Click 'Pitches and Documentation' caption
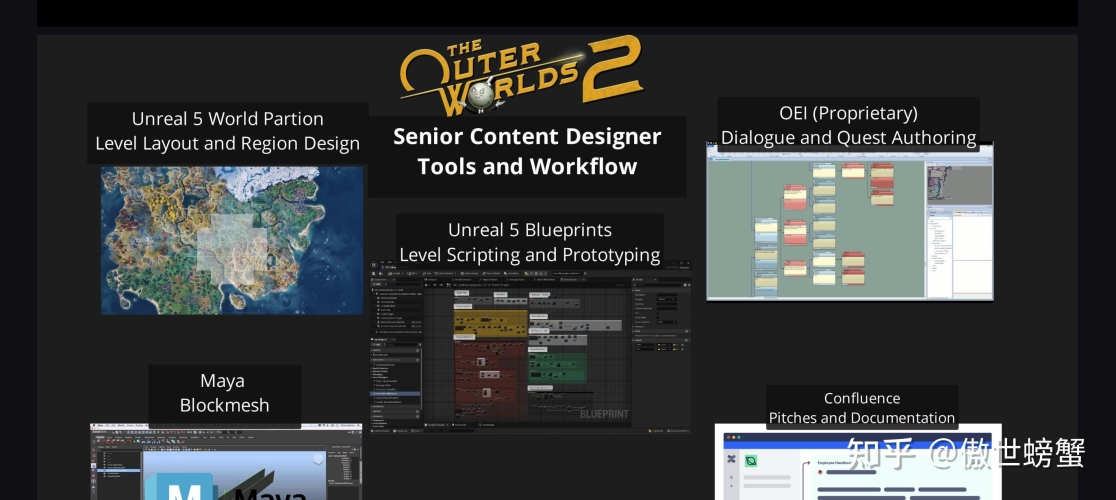Viewport: 1116px width, 500px height. tap(862, 417)
